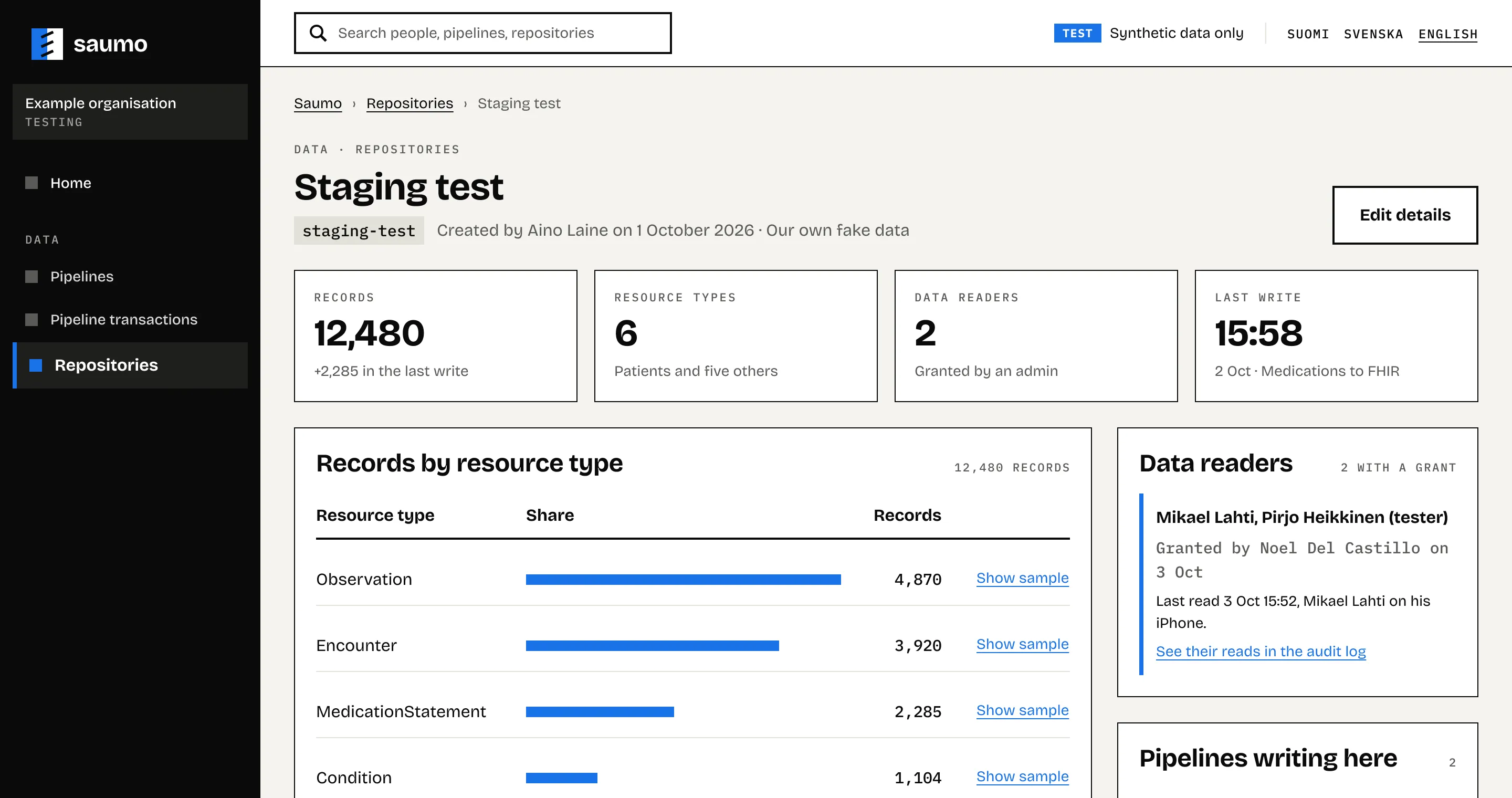
Task: Click the Home square icon in sidebar
Action: pyautogui.click(x=31, y=183)
